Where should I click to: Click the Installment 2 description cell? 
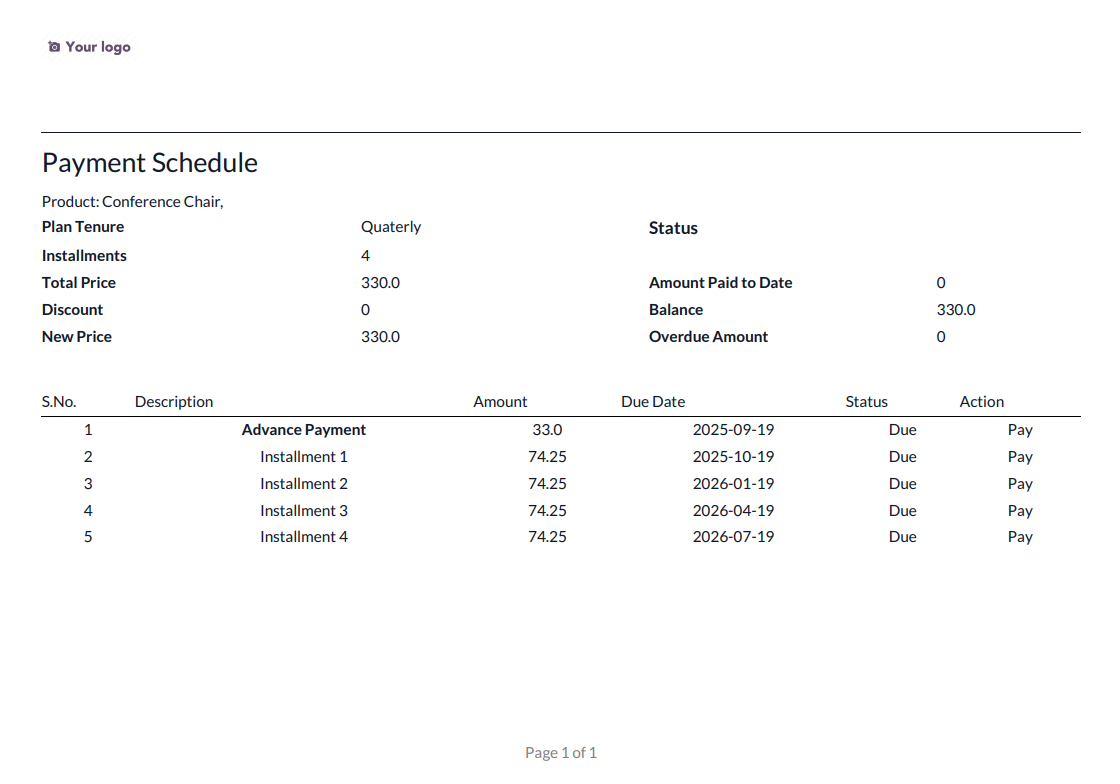click(x=304, y=484)
